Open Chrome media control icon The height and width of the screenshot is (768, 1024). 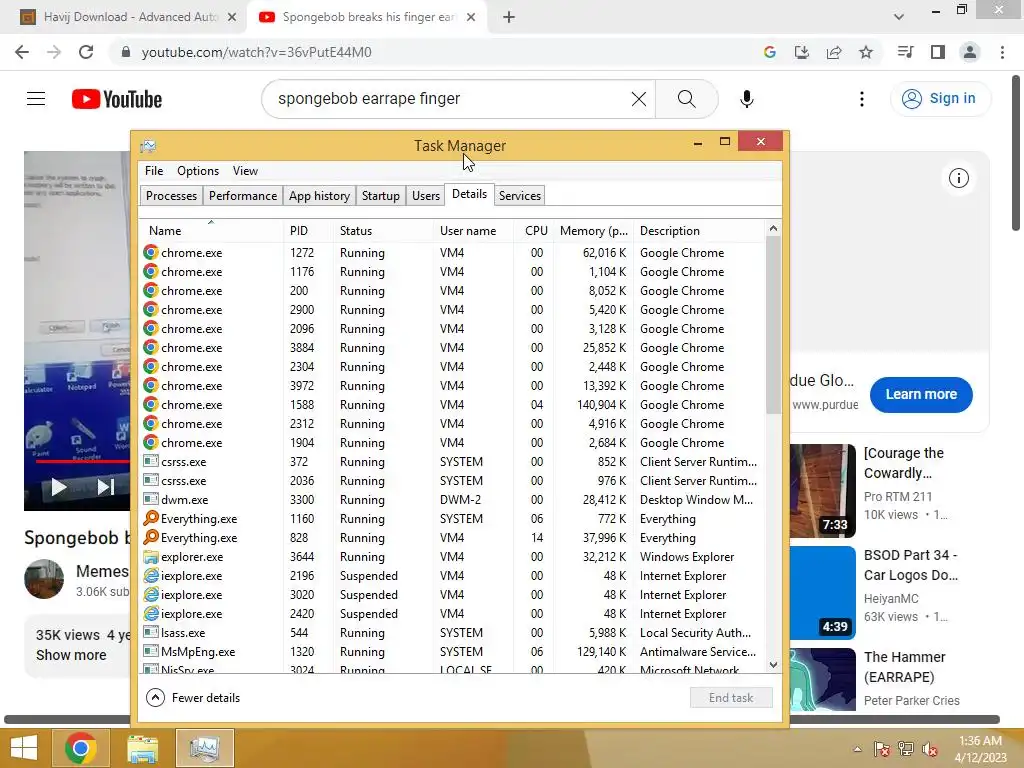click(905, 52)
